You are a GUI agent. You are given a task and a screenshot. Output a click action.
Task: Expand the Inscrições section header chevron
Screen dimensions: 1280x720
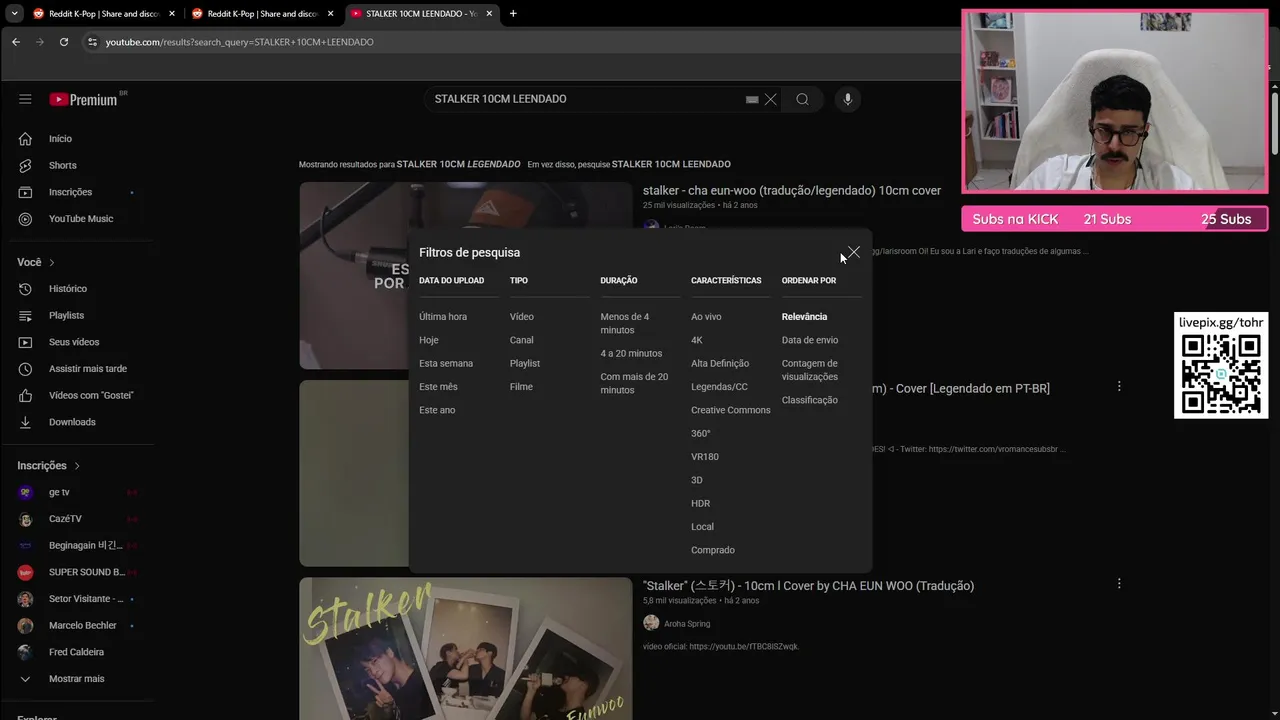(76, 466)
